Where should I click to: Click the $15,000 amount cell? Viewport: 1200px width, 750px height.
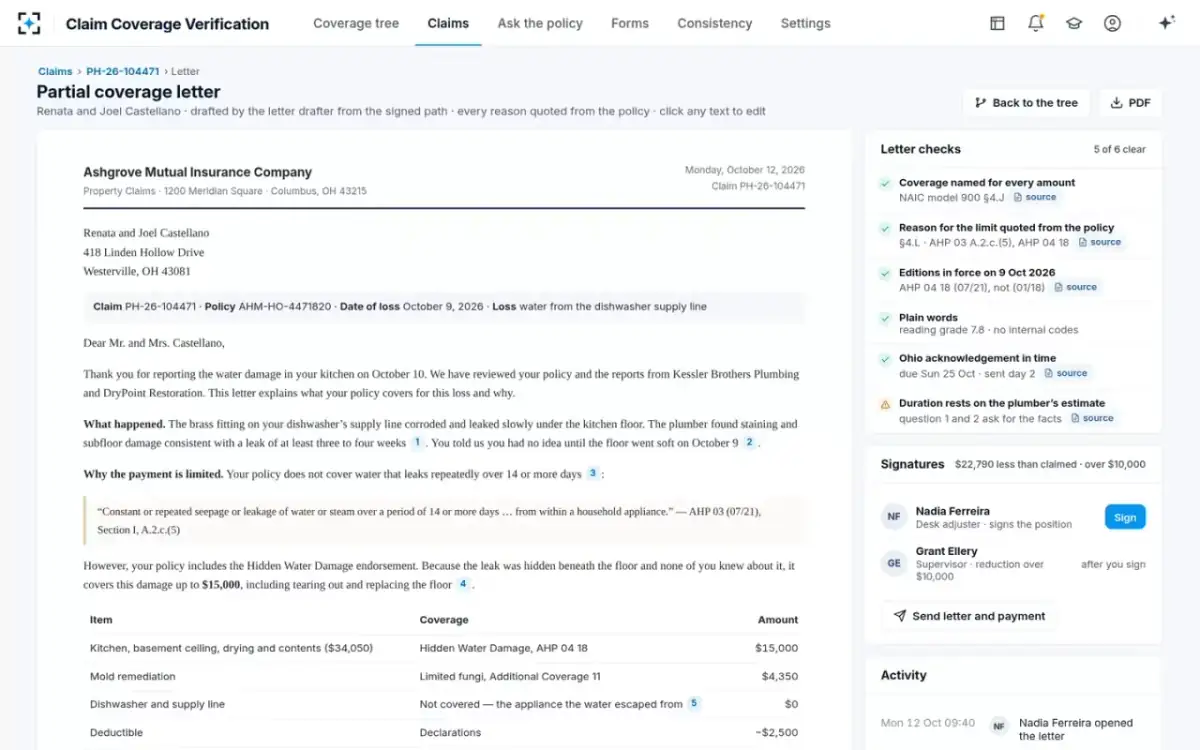click(777, 648)
